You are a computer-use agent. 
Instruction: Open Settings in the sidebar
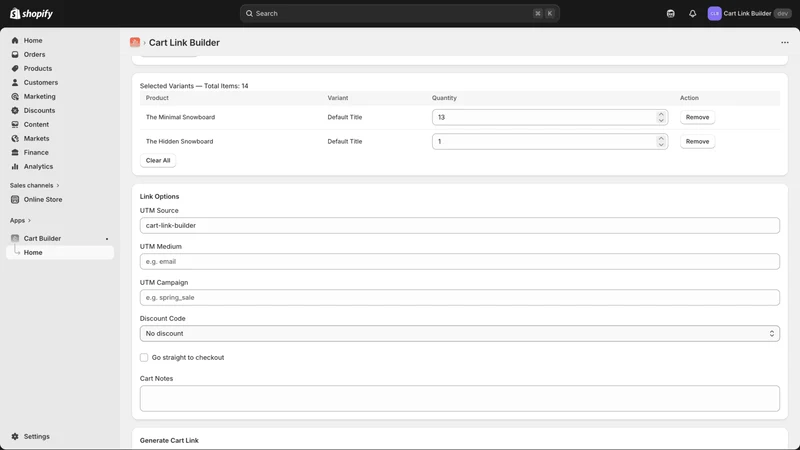click(x=36, y=436)
